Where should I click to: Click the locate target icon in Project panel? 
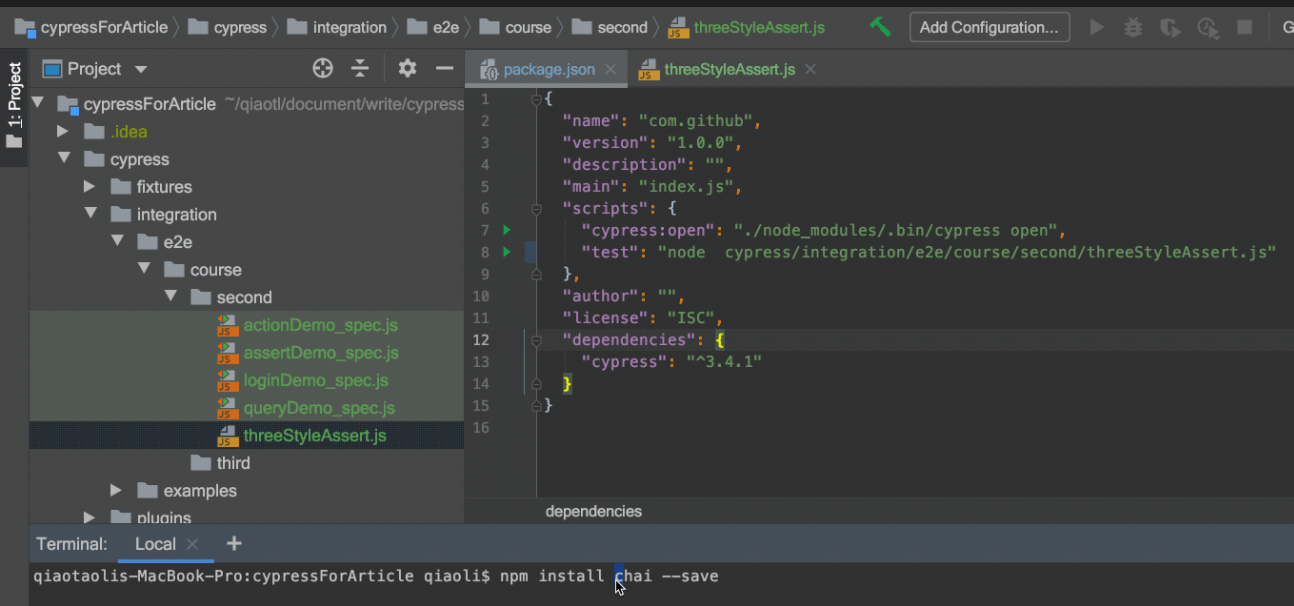click(322, 68)
